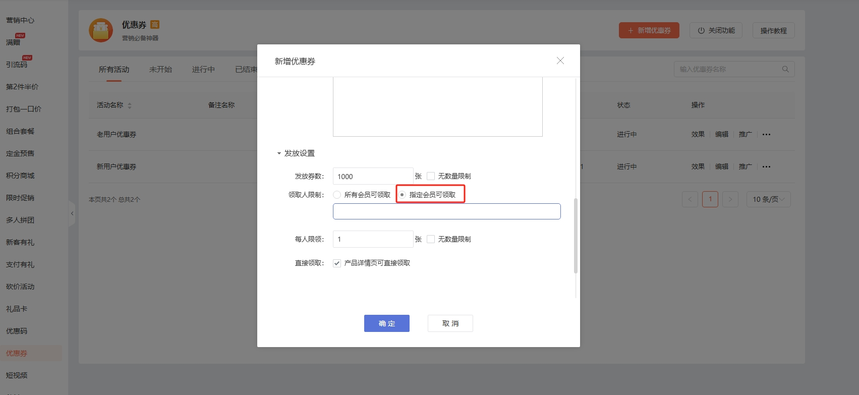
Task: Open 组合套餐 in sidebar
Action: click(x=20, y=131)
